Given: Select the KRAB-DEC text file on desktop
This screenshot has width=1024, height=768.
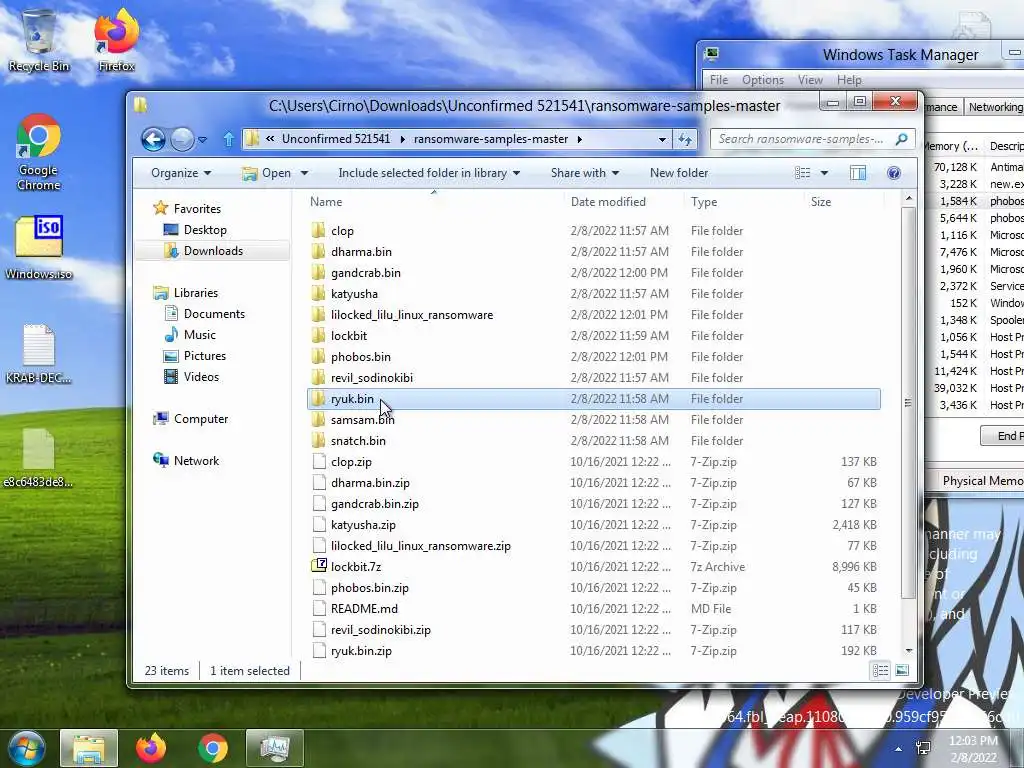Looking at the screenshot, I should click(39, 353).
